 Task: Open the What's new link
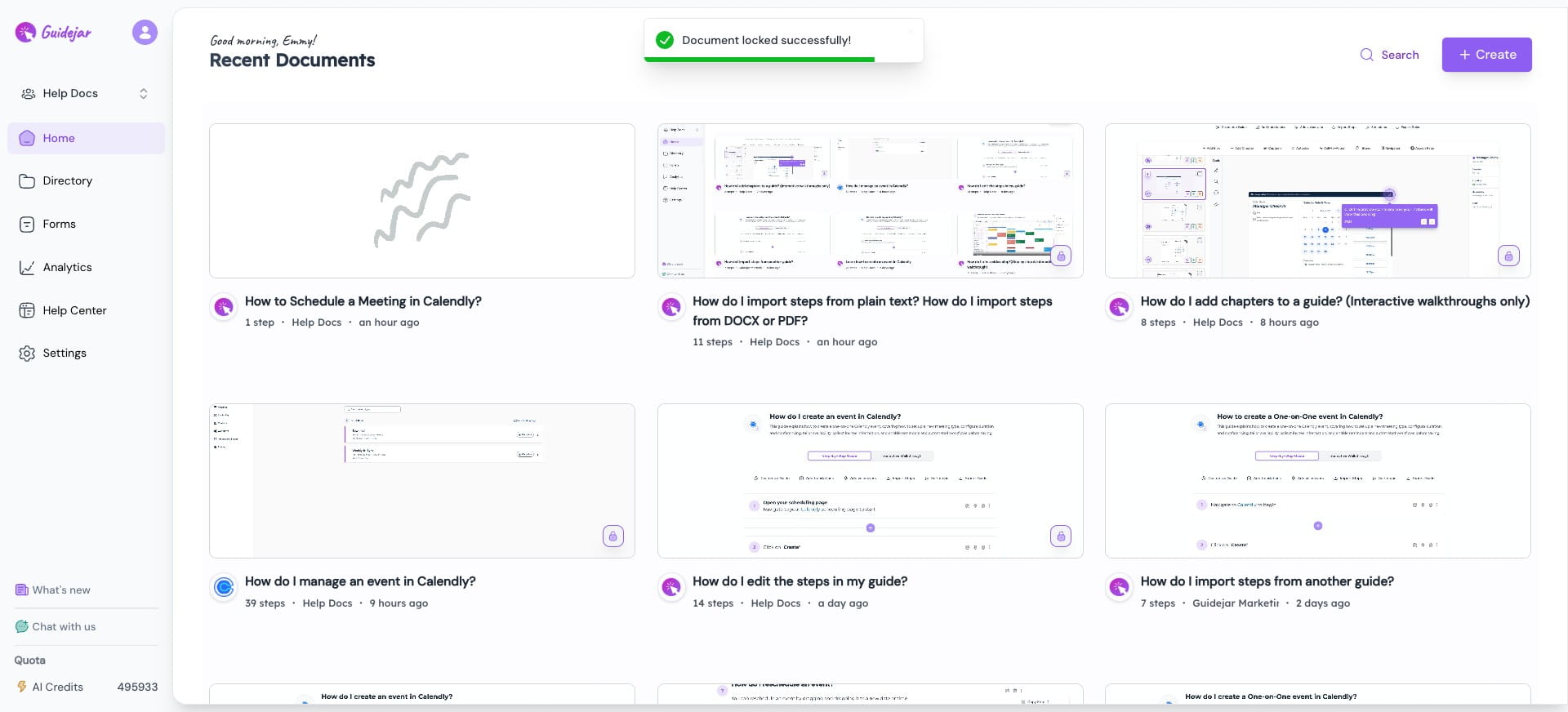pos(53,590)
